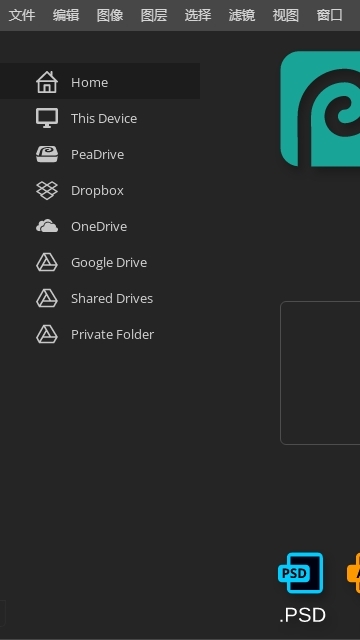This screenshot has width=360, height=640.
Task: Open the 文件 menu
Action: click(x=22, y=16)
